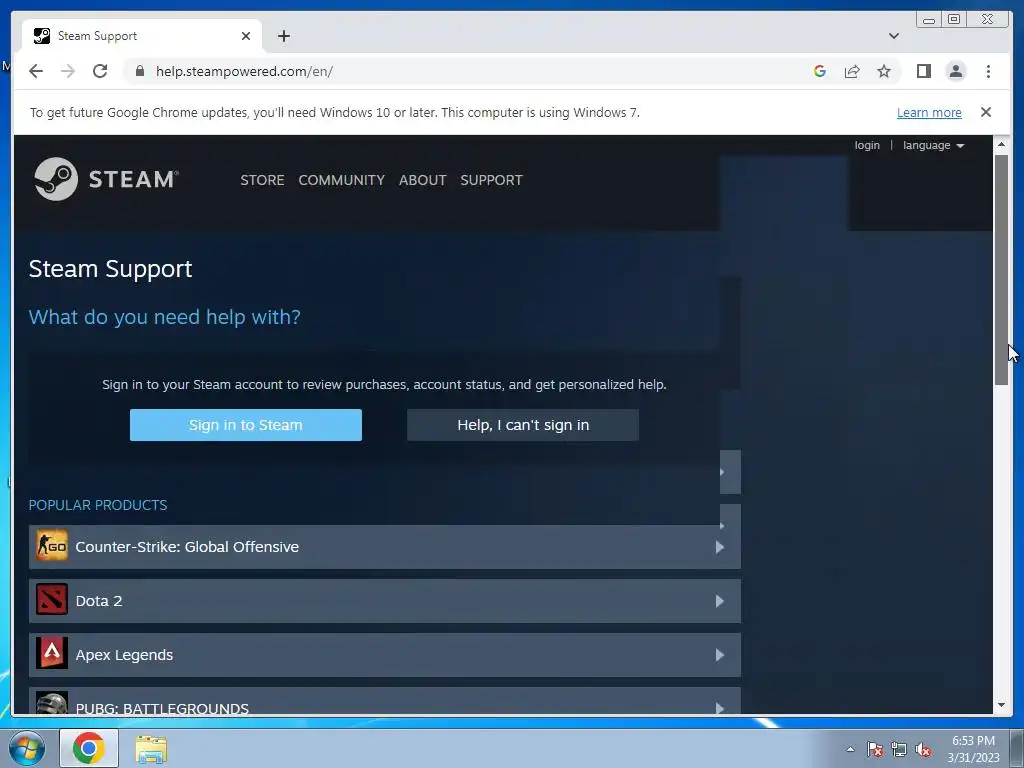This screenshot has width=1024, height=768.
Task: Select the Steam Support browser tab
Action: [142, 36]
